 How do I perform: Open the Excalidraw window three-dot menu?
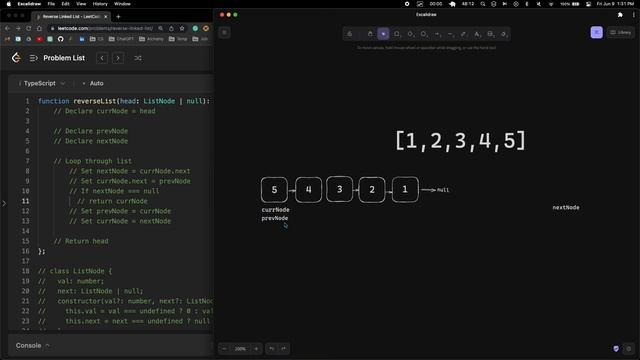(633, 15)
